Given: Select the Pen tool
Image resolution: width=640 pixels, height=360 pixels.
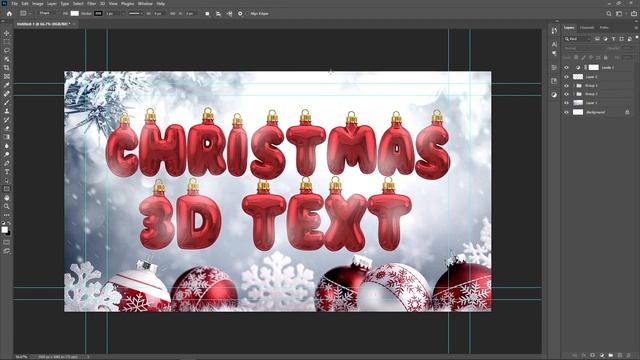Looking at the screenshot, I should (x=7, y=163).
